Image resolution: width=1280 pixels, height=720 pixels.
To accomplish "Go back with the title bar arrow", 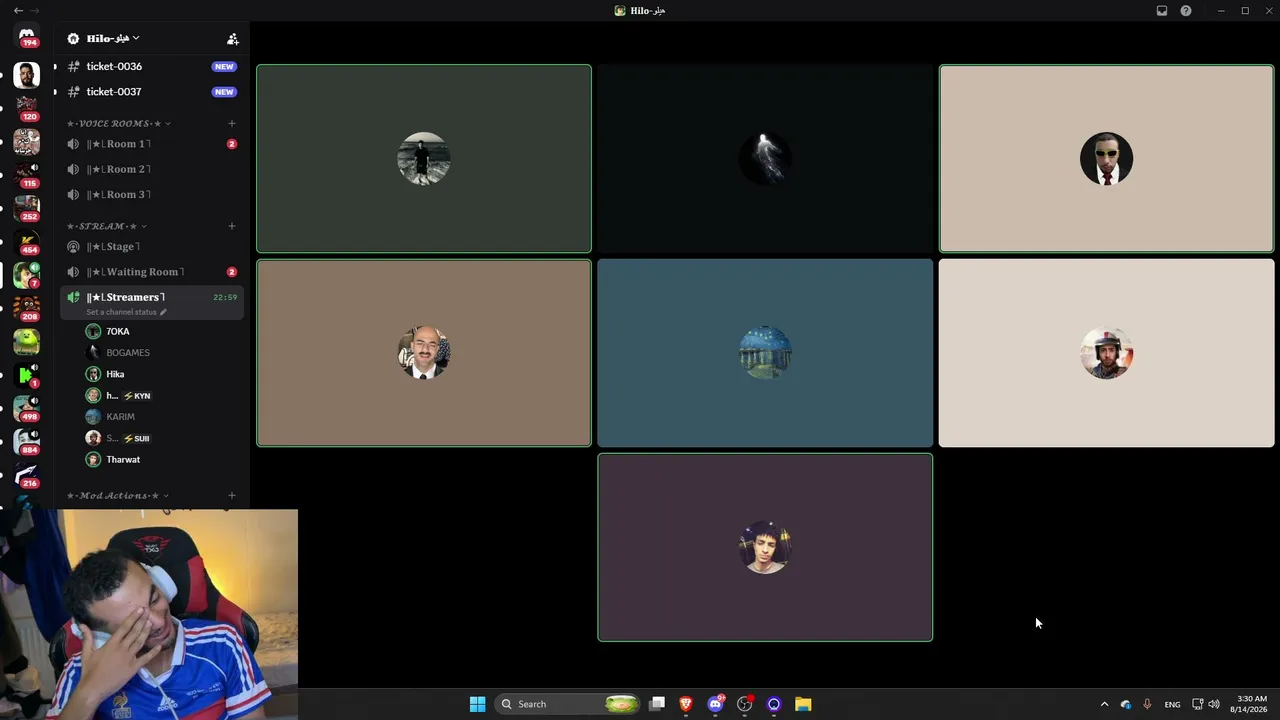I will 18,10.
